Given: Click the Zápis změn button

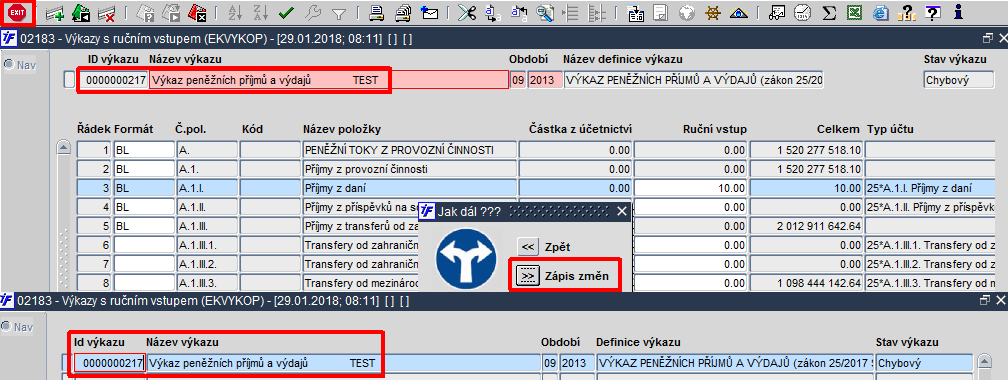Looking at the screenshot, I should 528,276.
